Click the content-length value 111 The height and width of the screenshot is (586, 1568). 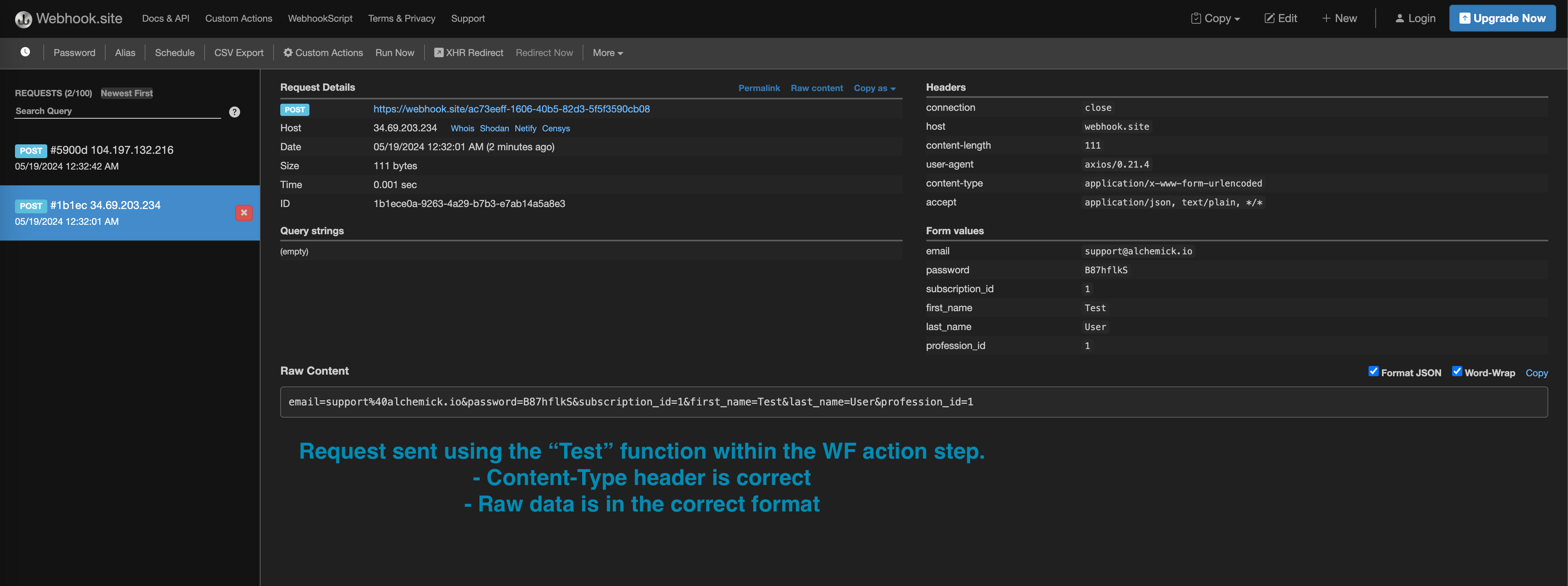1092,146
